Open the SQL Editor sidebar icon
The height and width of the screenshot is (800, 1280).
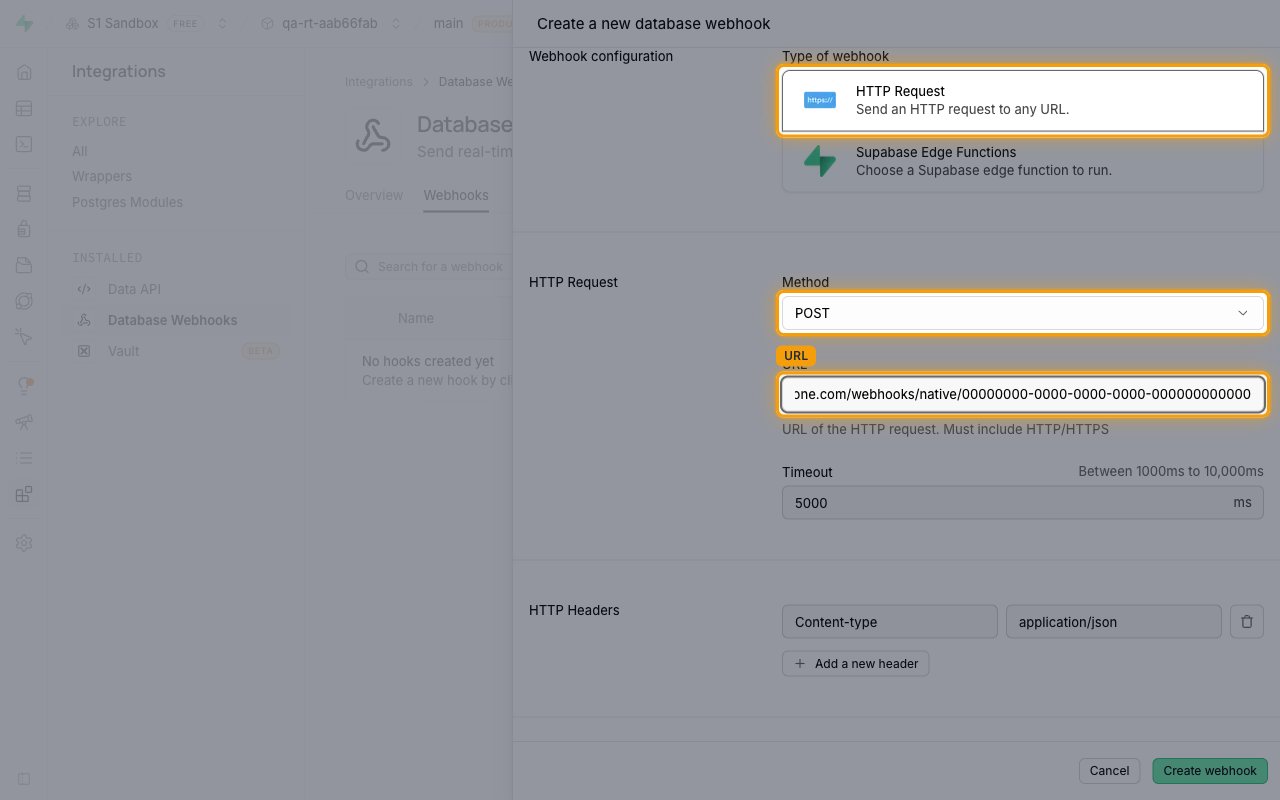click(24, 144)
